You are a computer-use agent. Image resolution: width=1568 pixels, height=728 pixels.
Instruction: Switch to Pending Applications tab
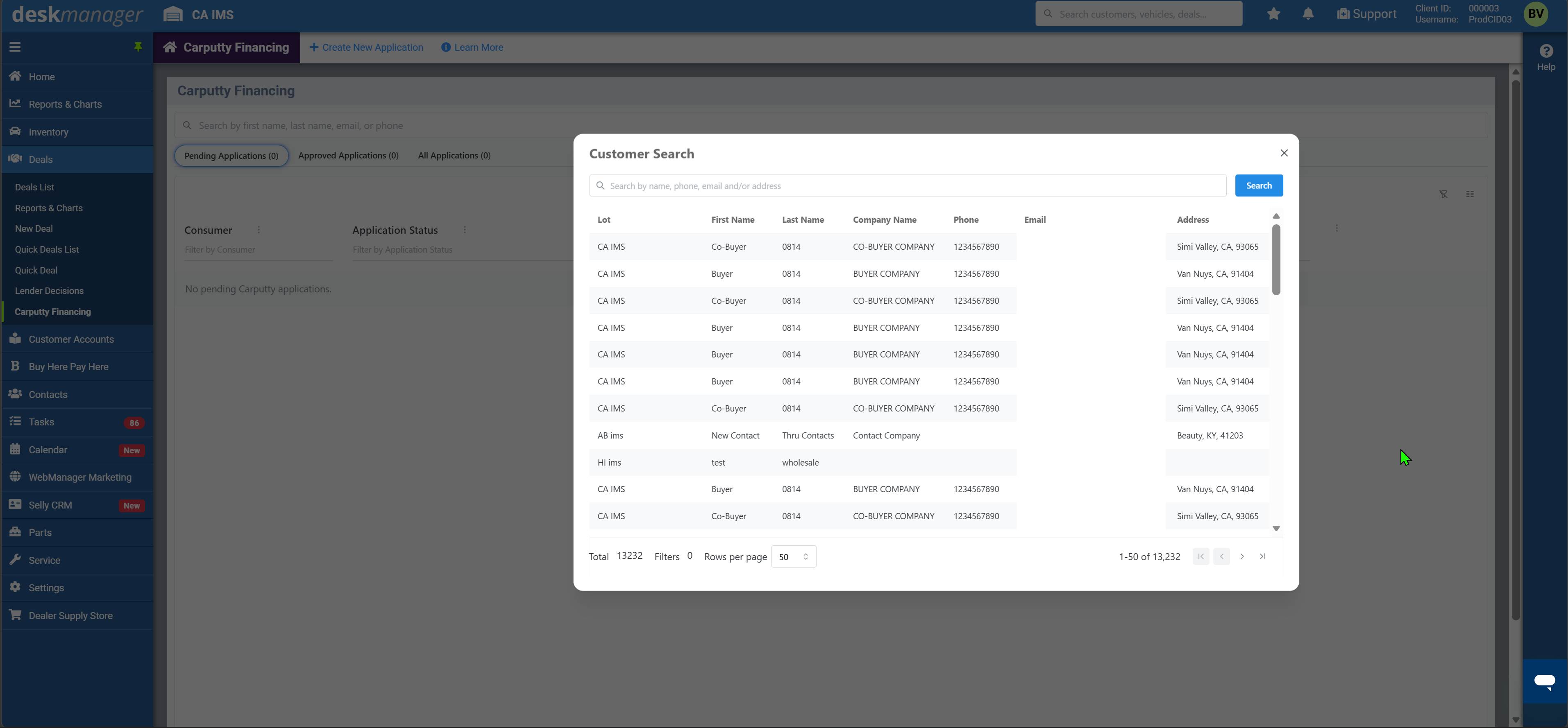point(231,156)
